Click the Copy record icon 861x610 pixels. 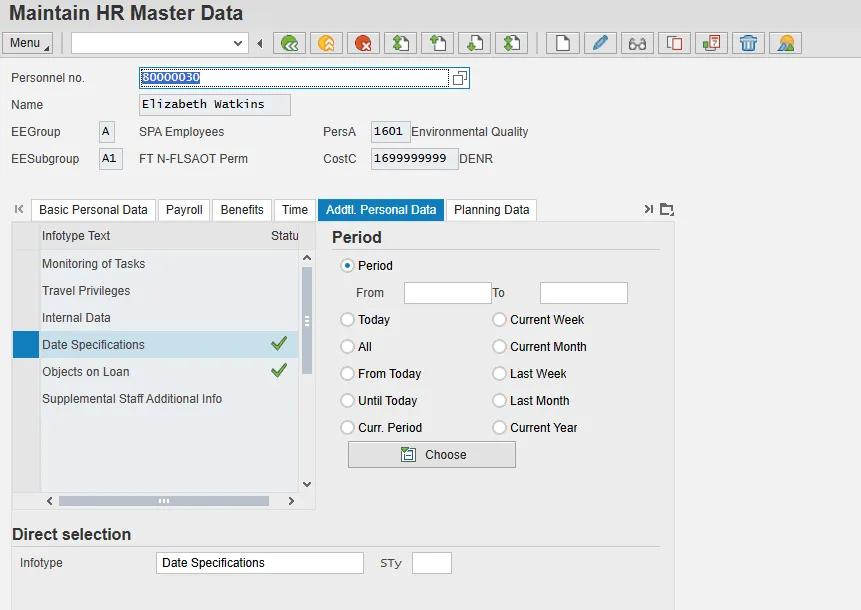tap(675, 43)
